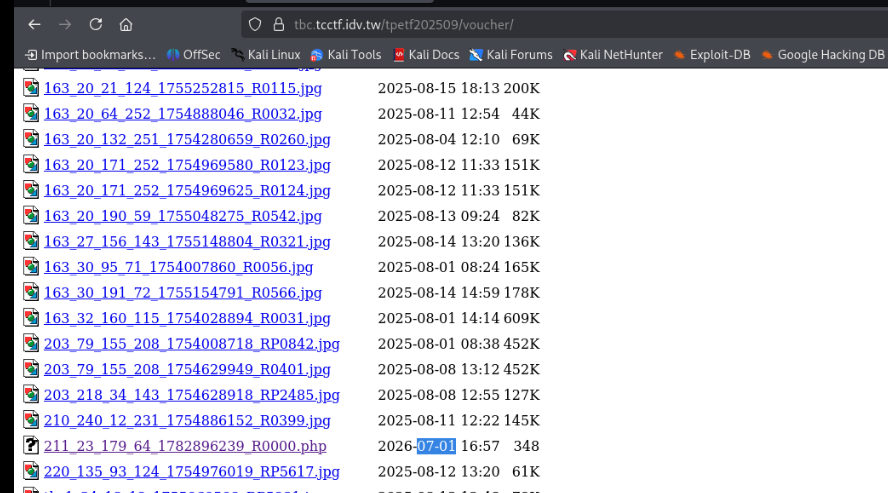Open the Google Hacking DB bookmark
The width and height of the screenshot is (888, 493).
[x=823, y=55]
